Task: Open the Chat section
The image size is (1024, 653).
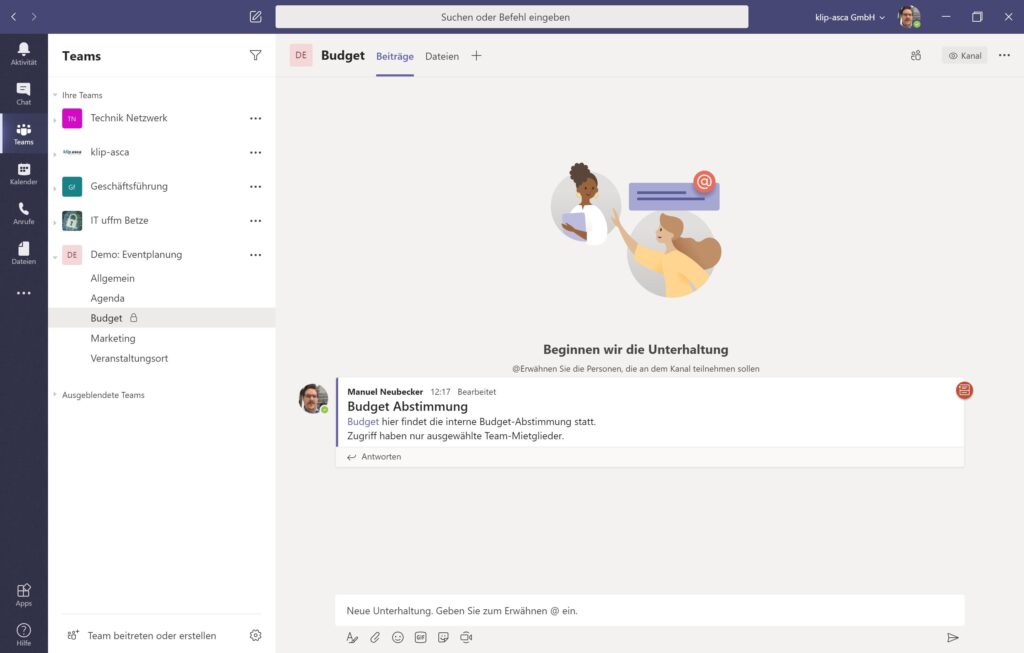Action: pyautogui.click(x=24, y=93)
